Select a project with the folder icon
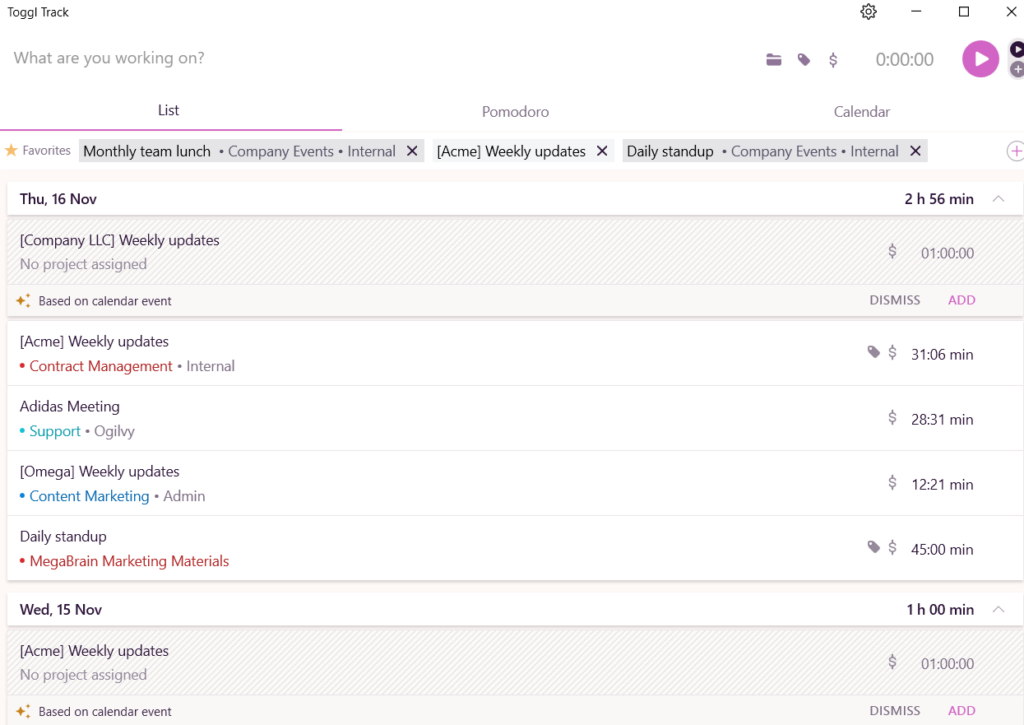 click(773, 59)
